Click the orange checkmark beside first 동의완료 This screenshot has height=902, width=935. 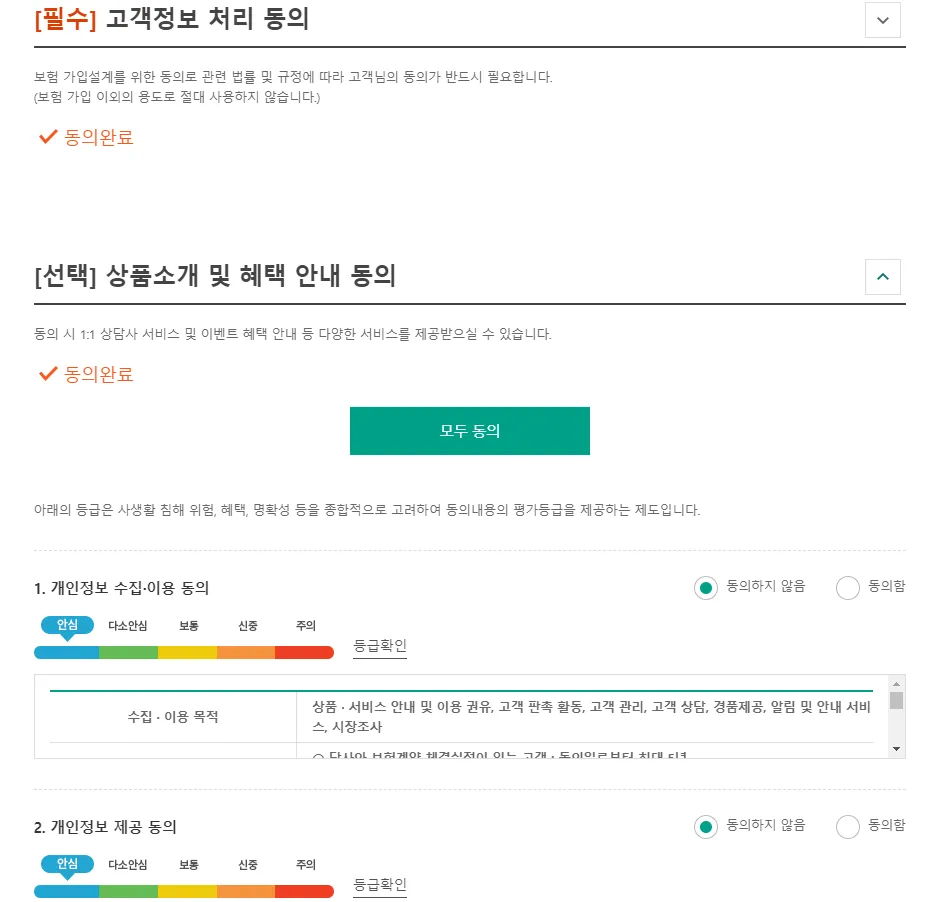pos(47,137)
